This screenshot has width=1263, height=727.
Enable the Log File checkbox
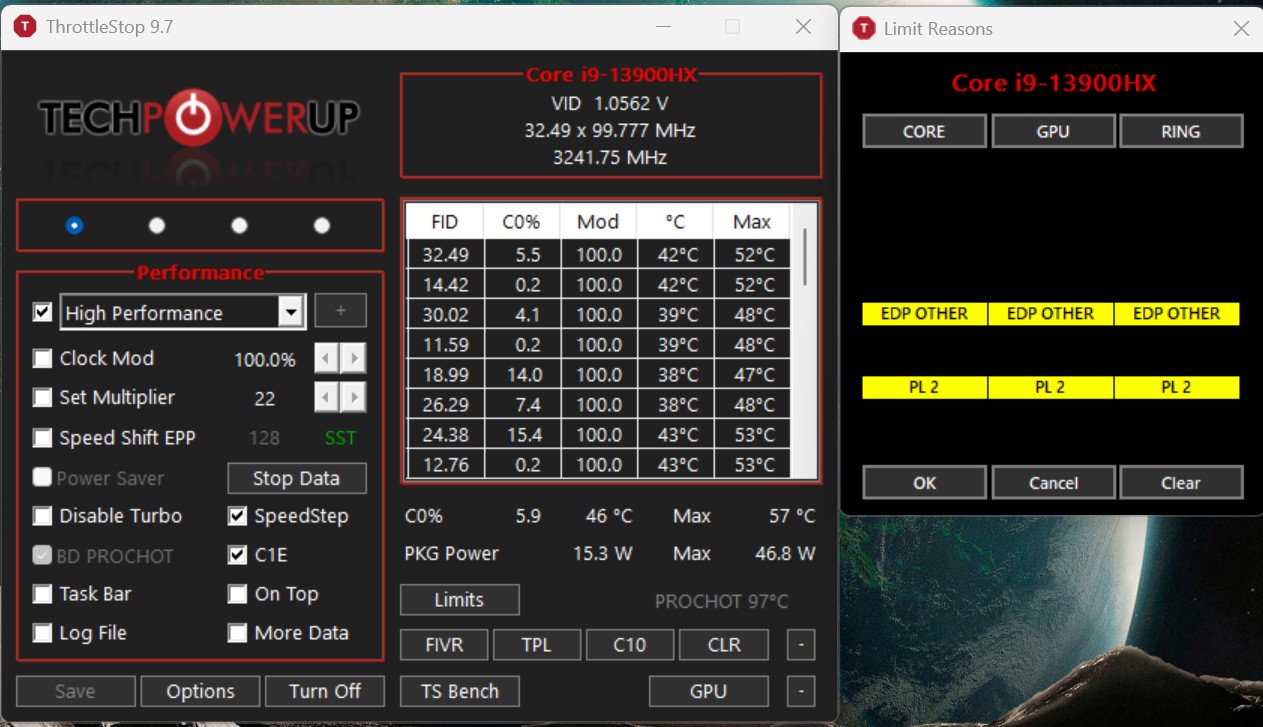coord(42,633)
